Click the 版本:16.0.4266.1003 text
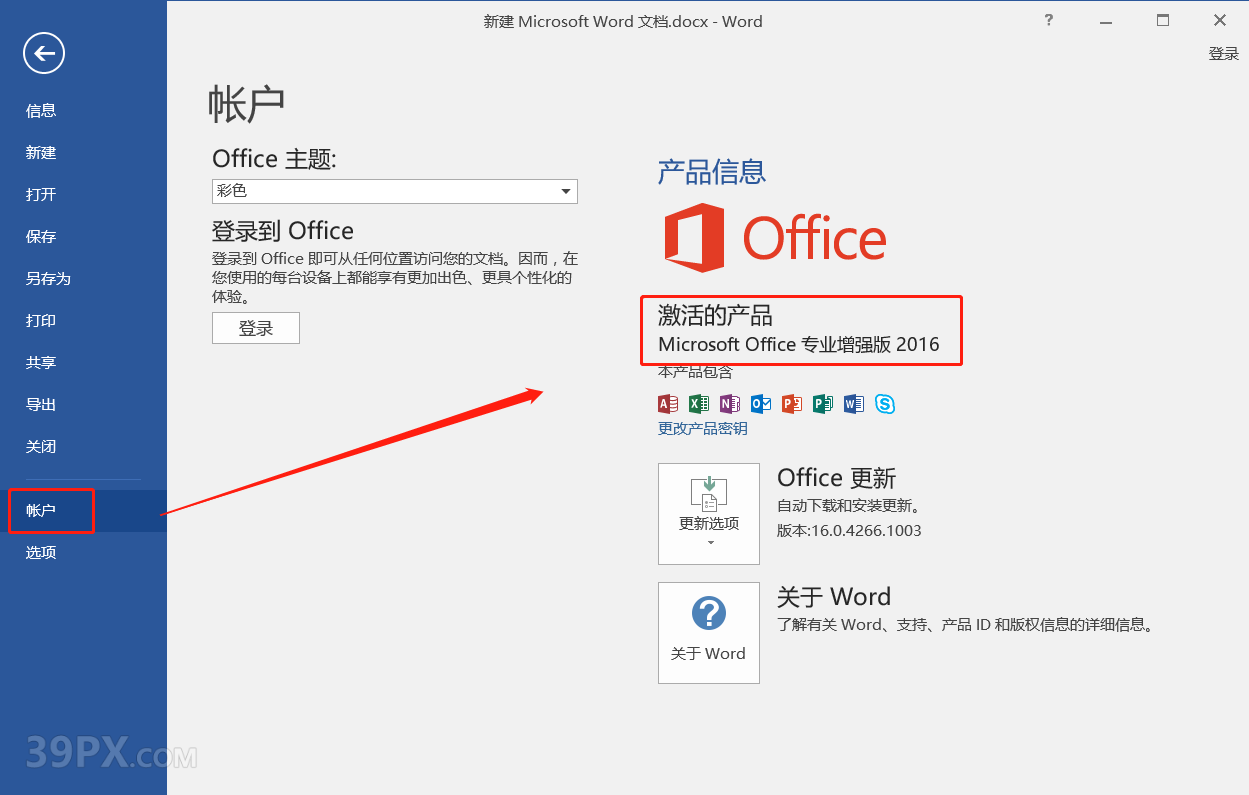 (849, 531)
